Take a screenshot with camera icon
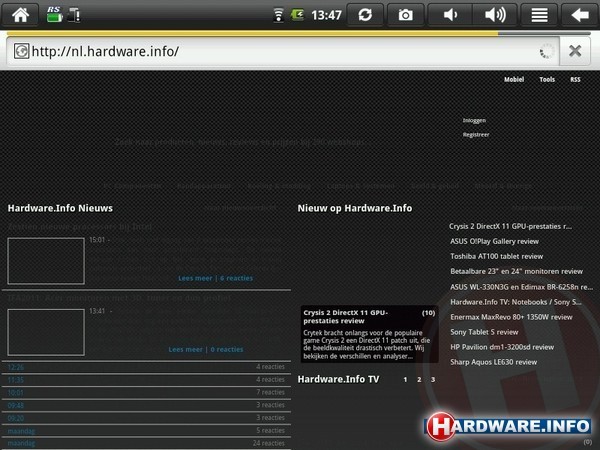This screenshot has height=450, width=600. [406, 15]
